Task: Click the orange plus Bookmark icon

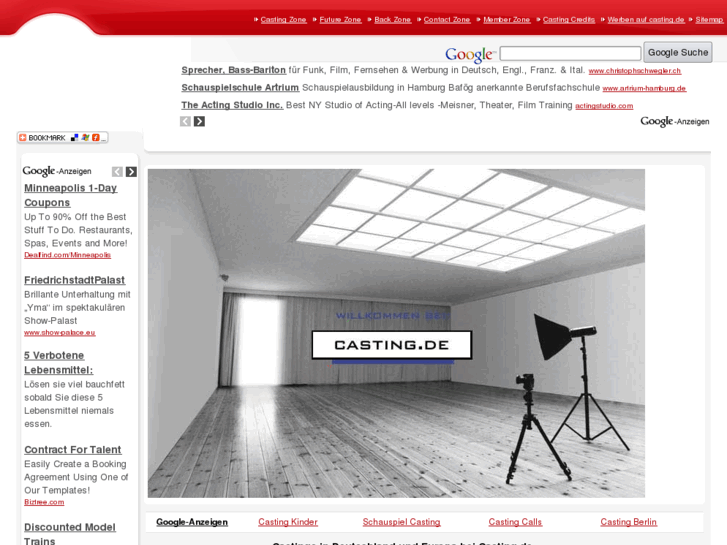Action: tap(23, 138)
